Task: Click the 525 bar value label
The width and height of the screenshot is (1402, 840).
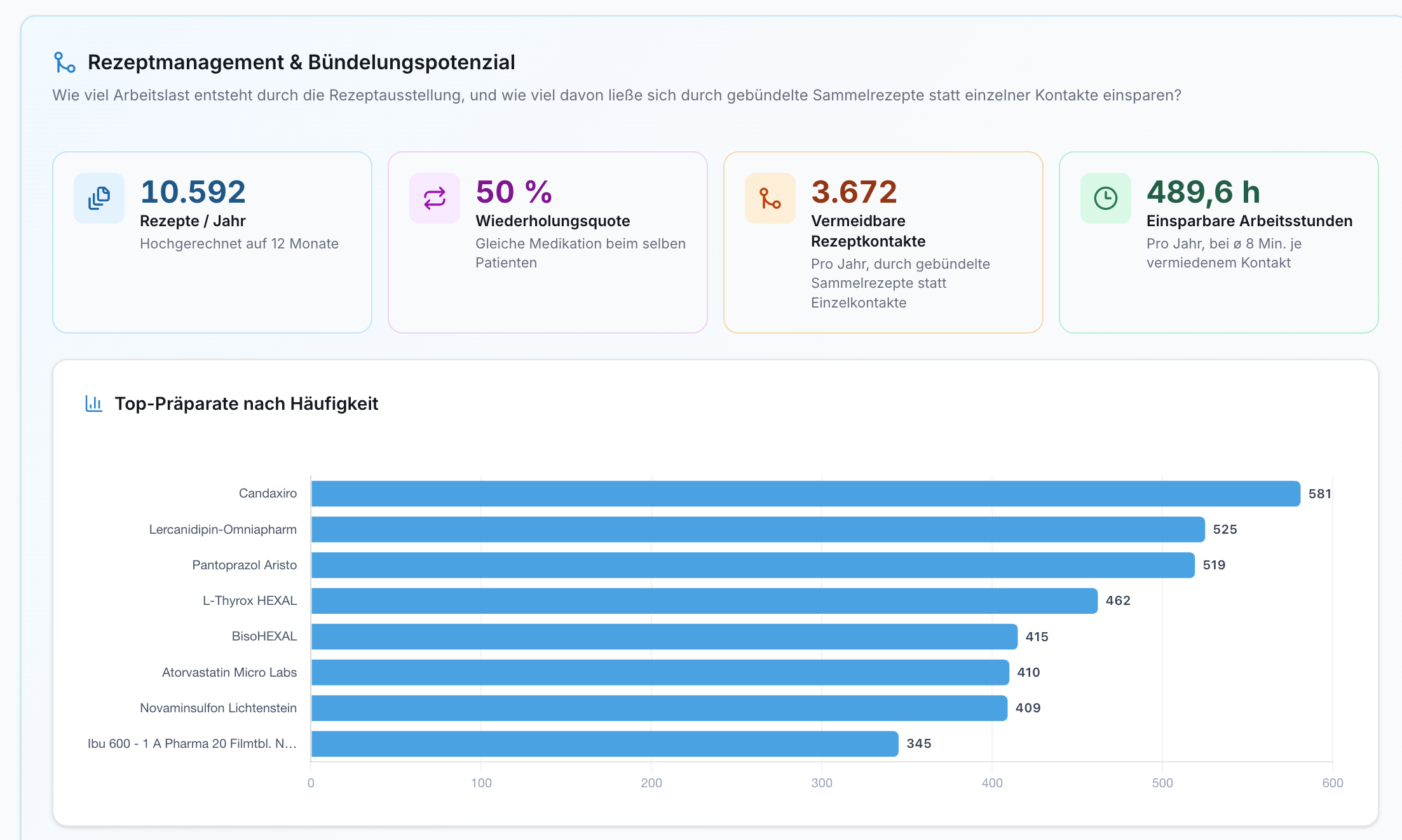Action: pyautogui.click(x=1225, y=529)
